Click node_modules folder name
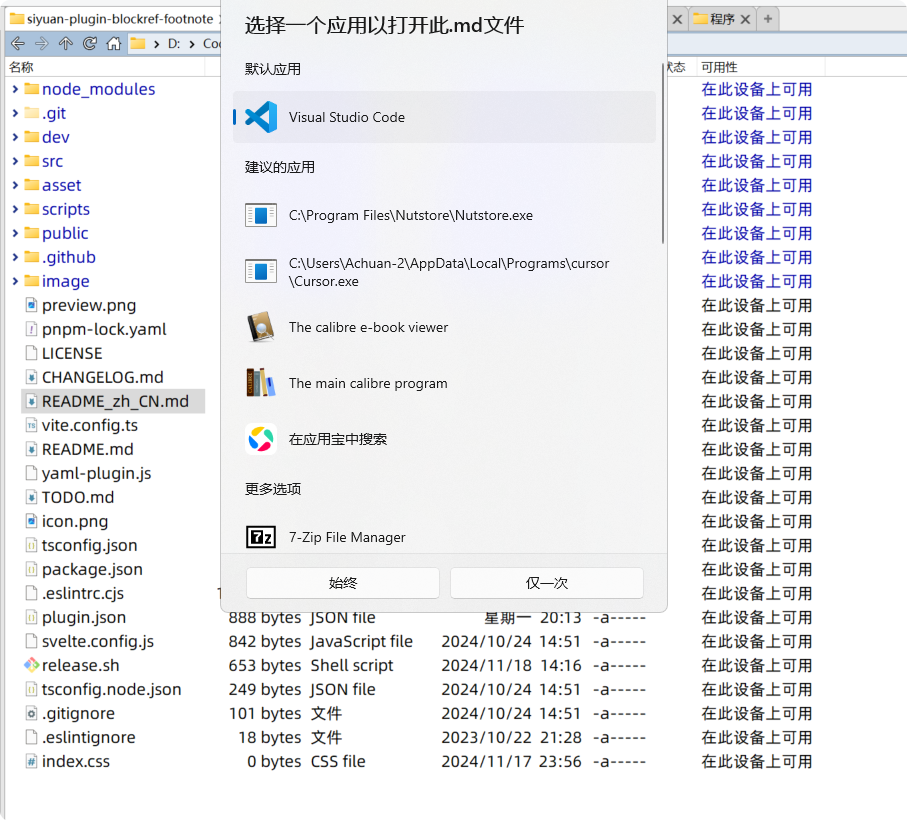 click(x=98, y=89)
